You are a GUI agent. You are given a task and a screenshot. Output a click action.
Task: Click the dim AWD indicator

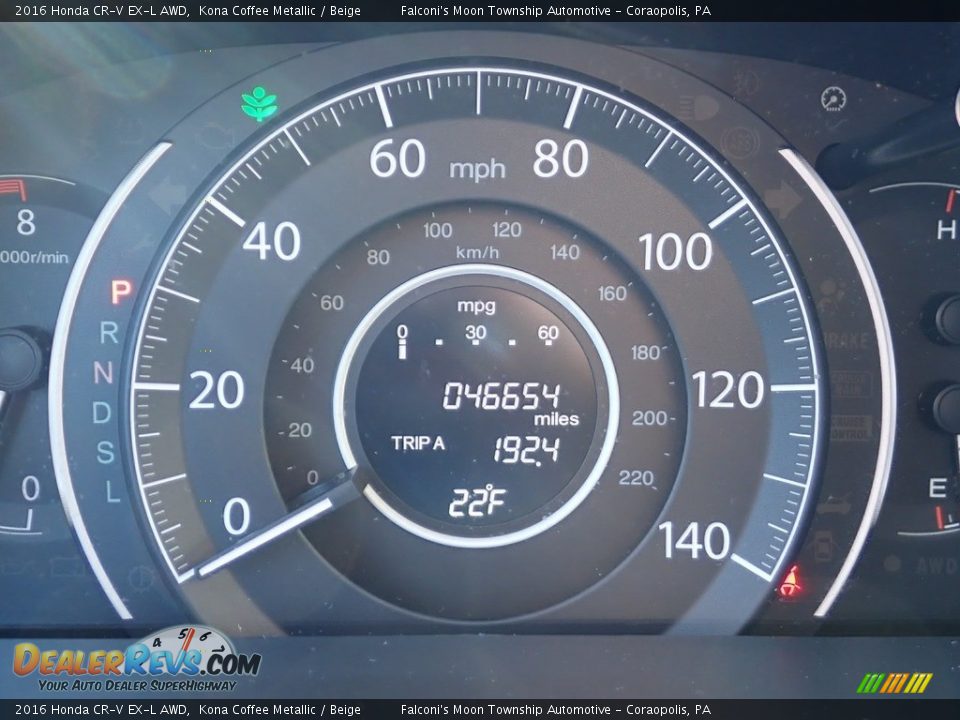pyautogui.click(x=934, y=566)
